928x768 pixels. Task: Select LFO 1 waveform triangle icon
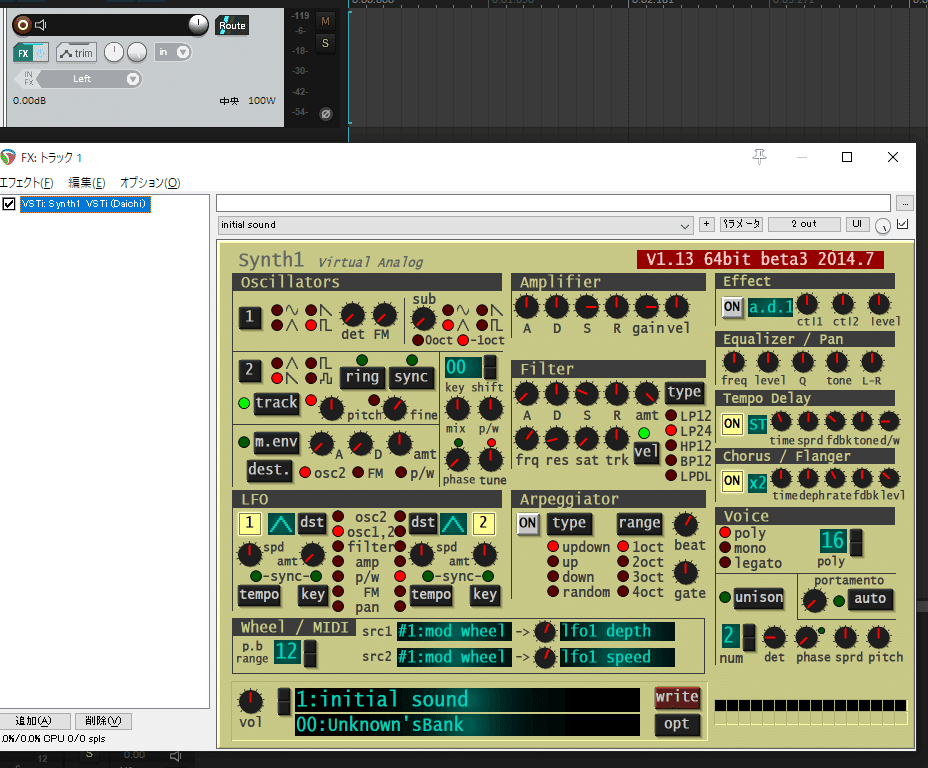pos(281,524)
